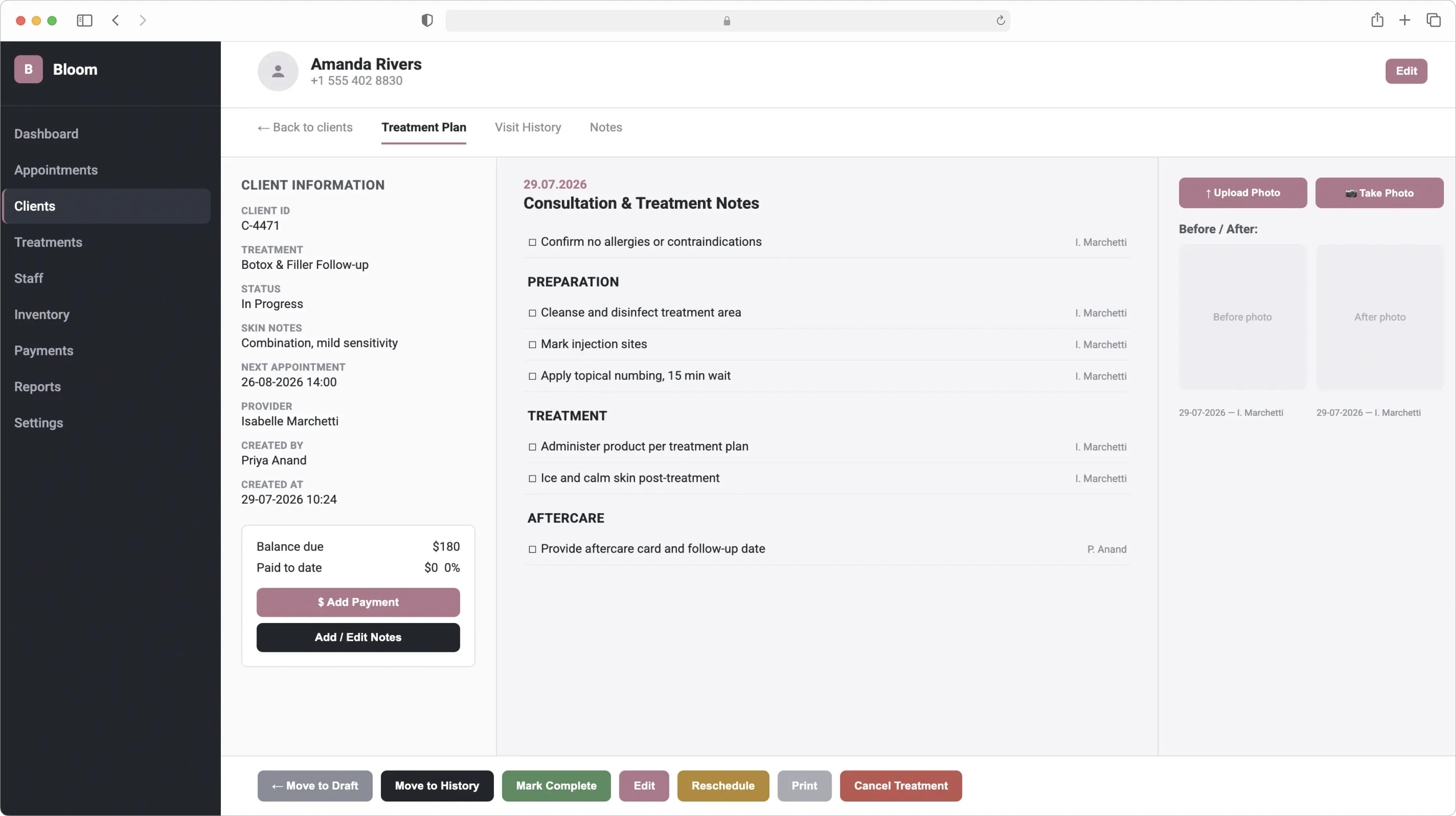Viewport: 1456px width, 816px height.
Task: Click the address bar lock icon
Action: [727, 21]
